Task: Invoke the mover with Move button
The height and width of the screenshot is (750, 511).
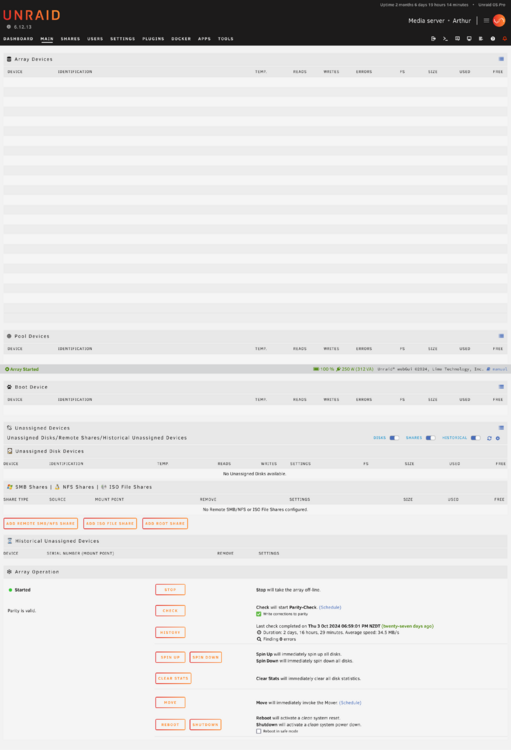Action: [x=170, y=703]
